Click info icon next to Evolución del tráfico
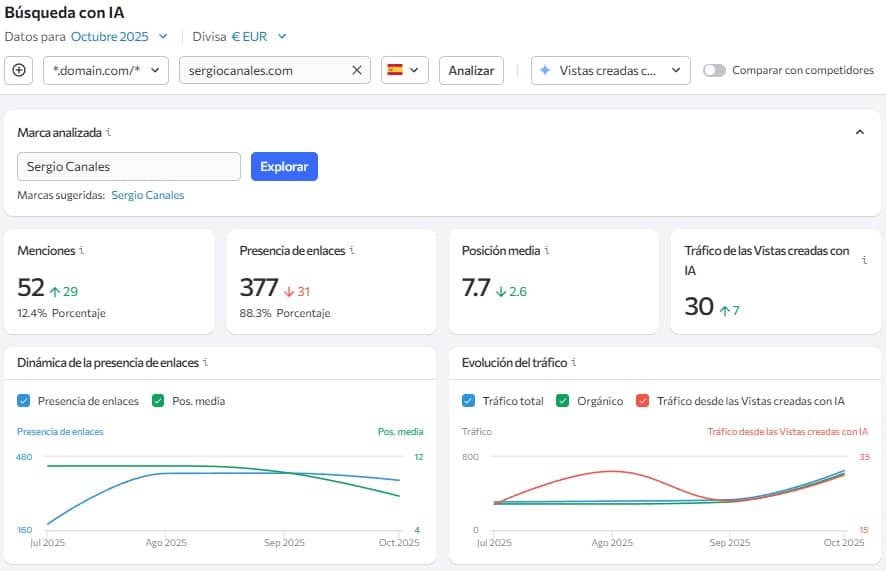 (x=574, y=363)
